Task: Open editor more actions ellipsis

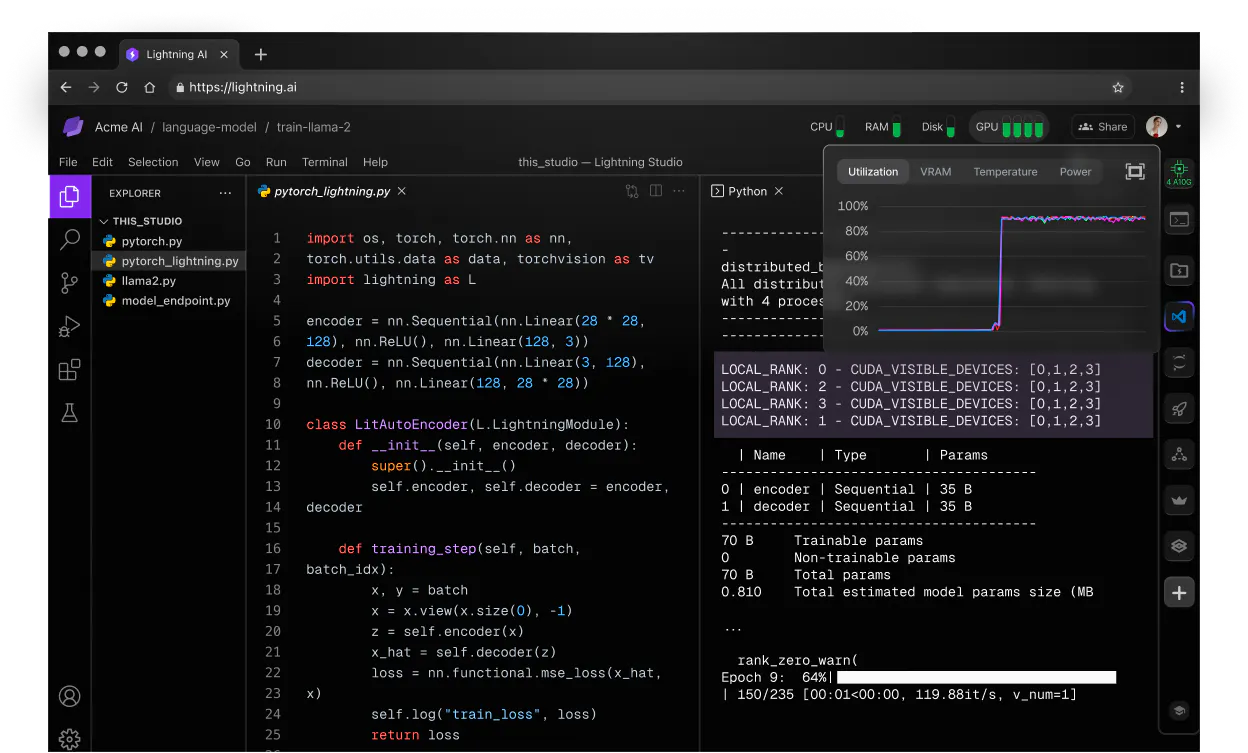Action: tap(680, 191)
